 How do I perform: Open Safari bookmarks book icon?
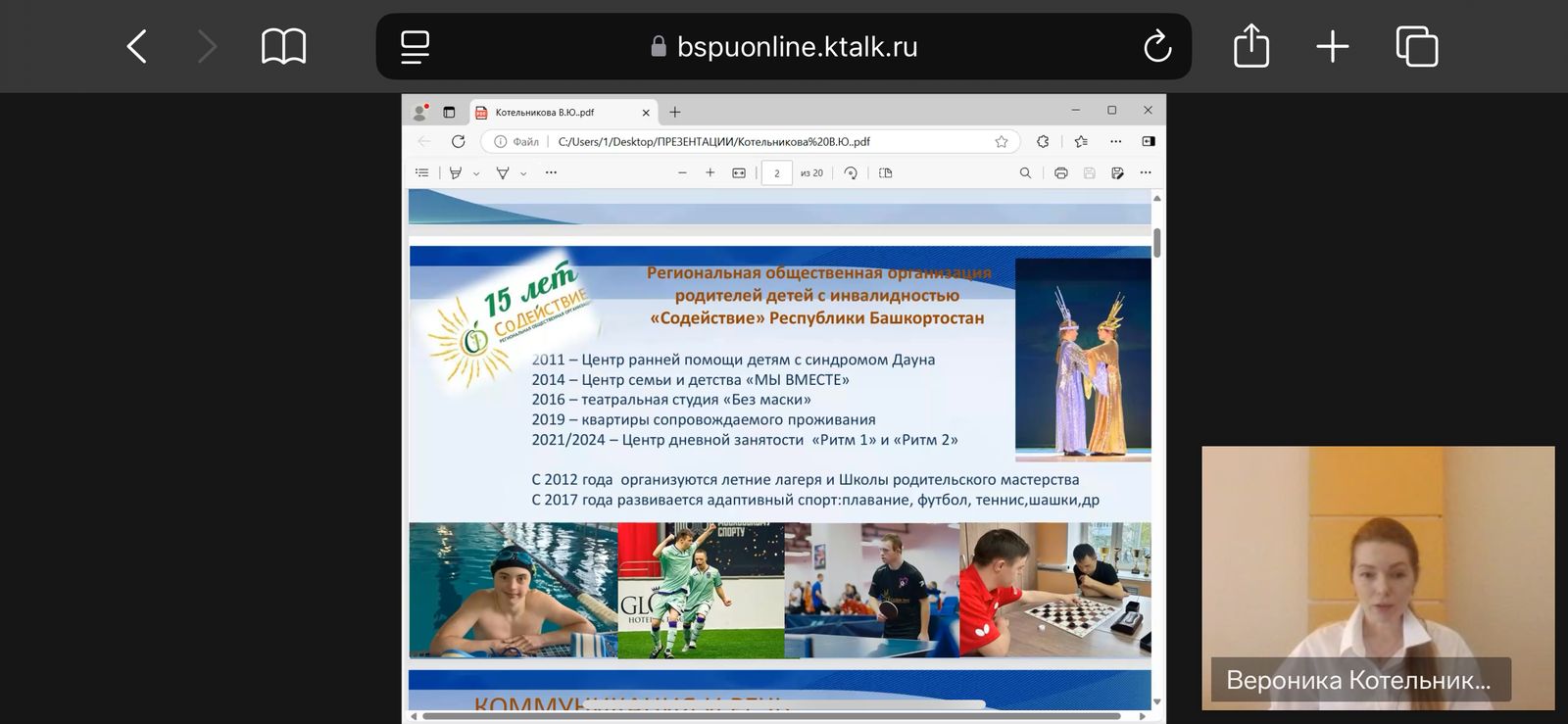283,46
